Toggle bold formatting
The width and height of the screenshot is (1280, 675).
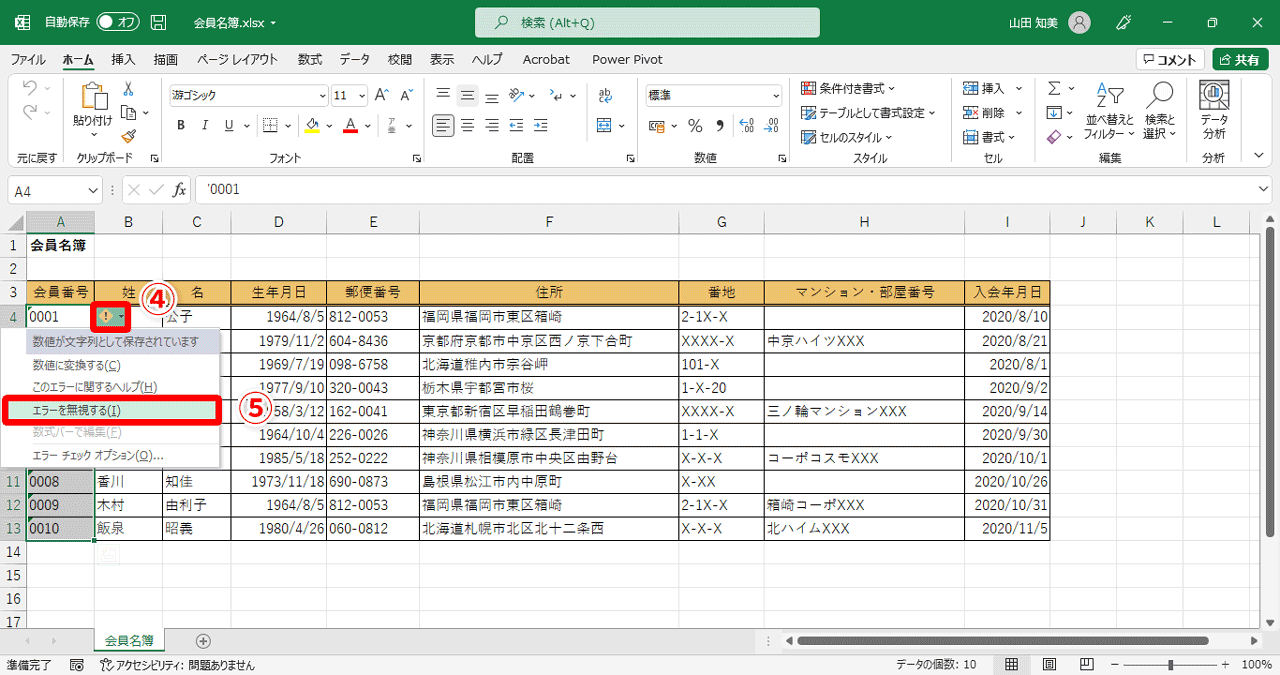(x=181, y=125)
